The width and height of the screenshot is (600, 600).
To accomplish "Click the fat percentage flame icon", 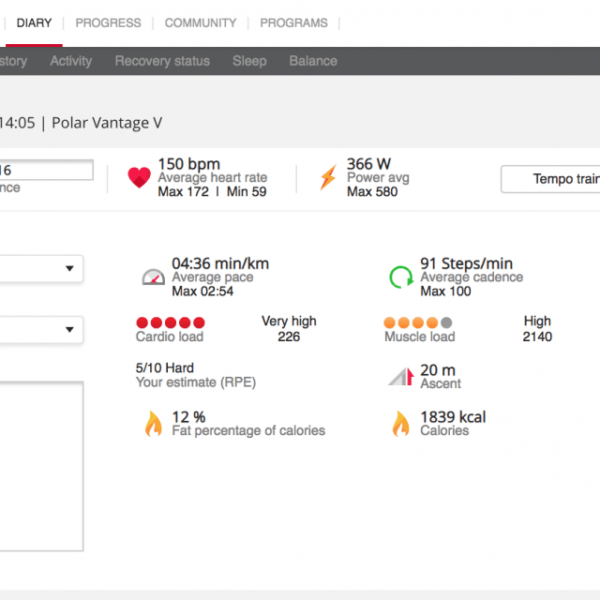I will coord(153,424).
